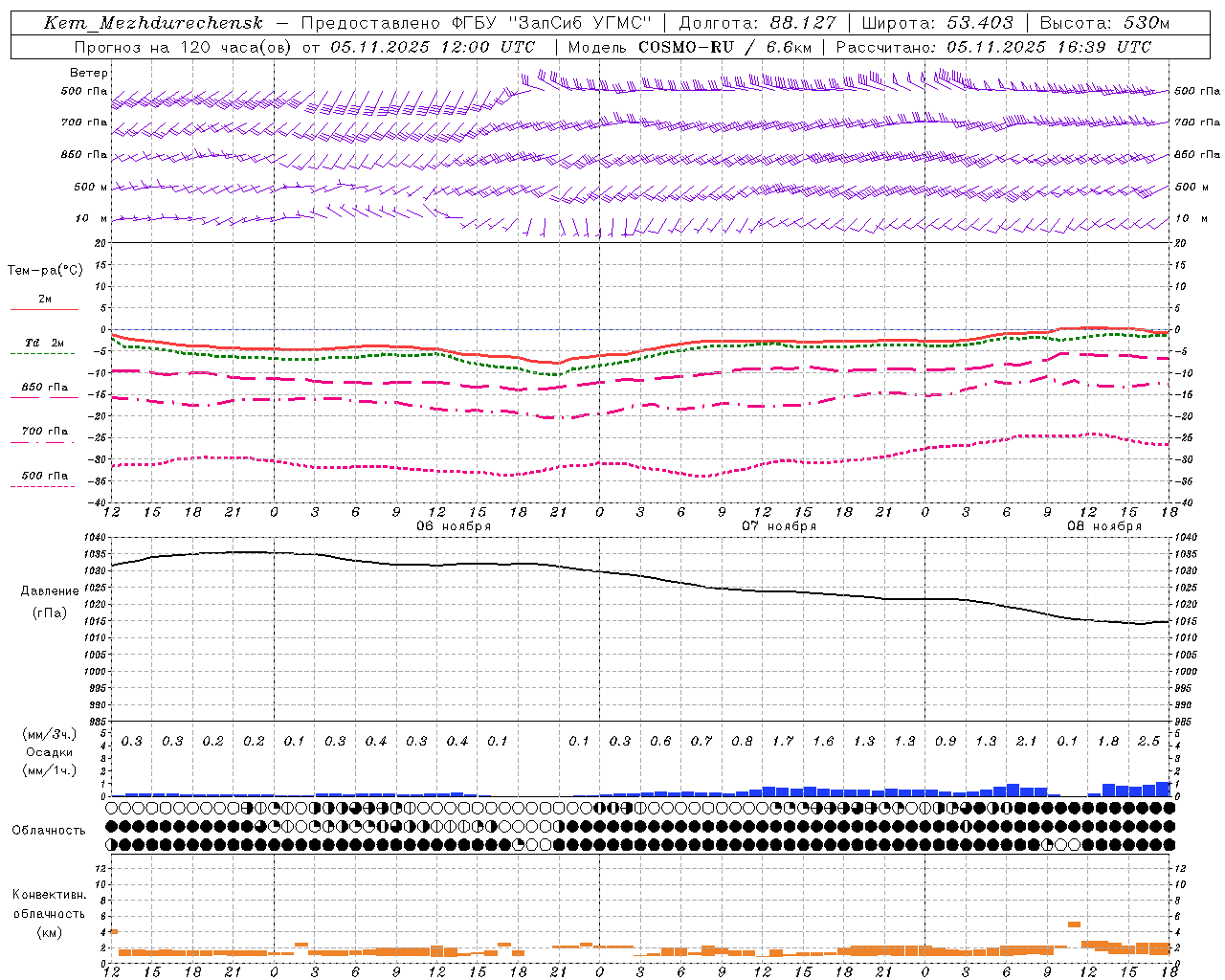Click the '(мм/1ч.)' hourly precipitation label

[50, 770]
